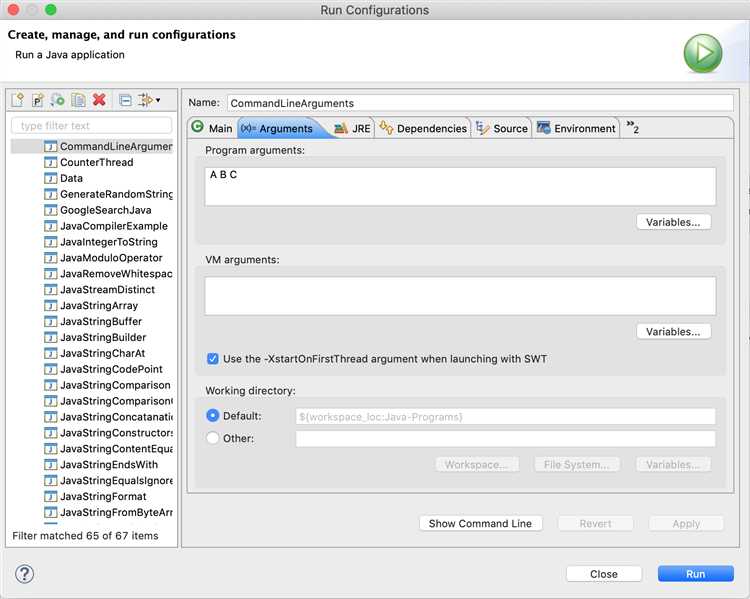Click Variables button under VM arguments
Viewport: 750px width, 599px height.
[x=673, y=332]
